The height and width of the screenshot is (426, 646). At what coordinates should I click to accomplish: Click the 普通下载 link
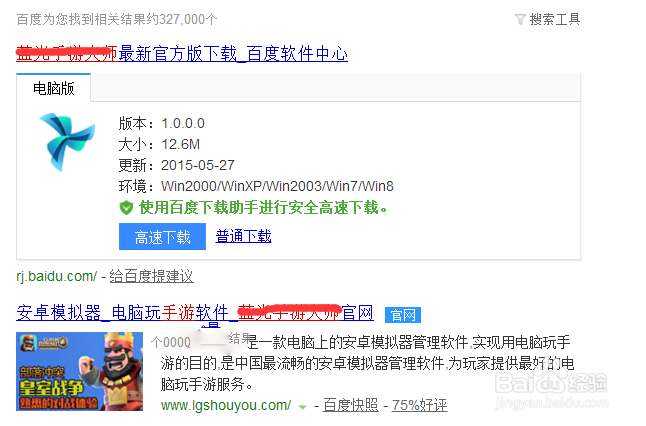point(243,236)
